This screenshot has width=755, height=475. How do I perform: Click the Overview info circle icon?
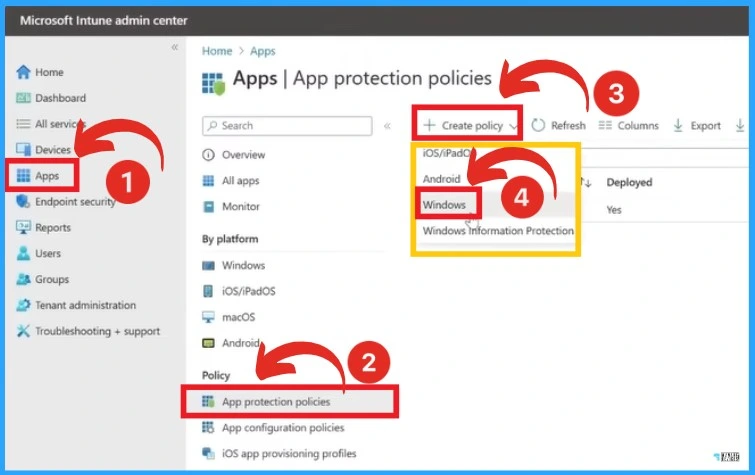[x=208, y=155]
